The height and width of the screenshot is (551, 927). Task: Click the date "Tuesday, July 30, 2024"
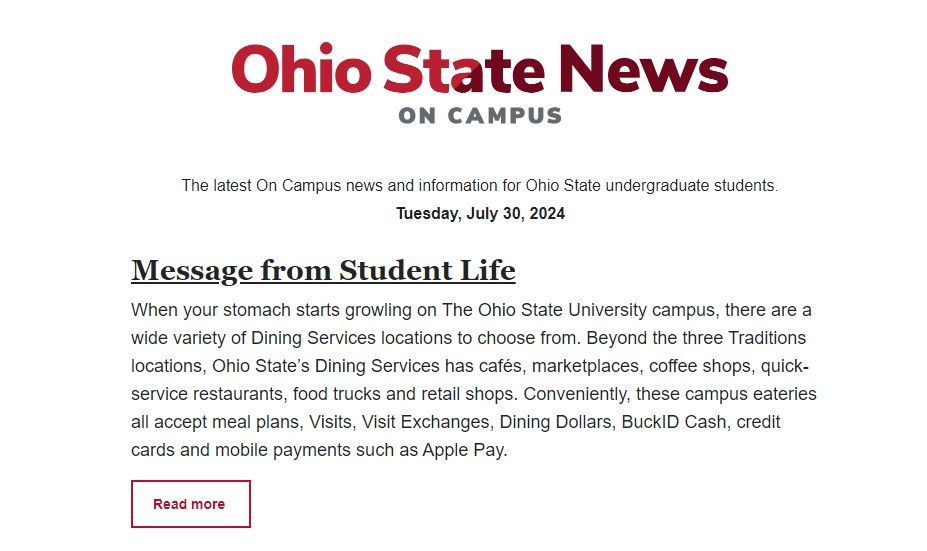pos(480,213)
